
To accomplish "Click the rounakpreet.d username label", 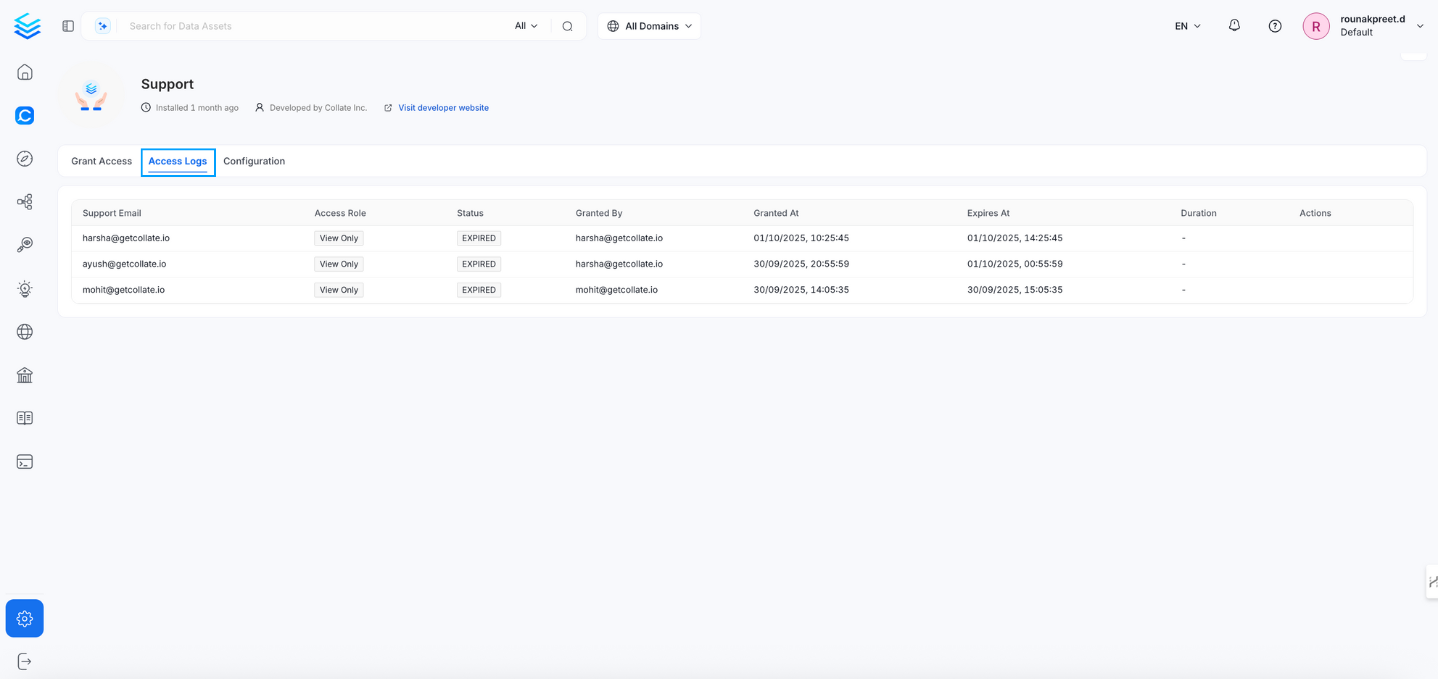I will pyautogui.click(x=1372, y=19).
